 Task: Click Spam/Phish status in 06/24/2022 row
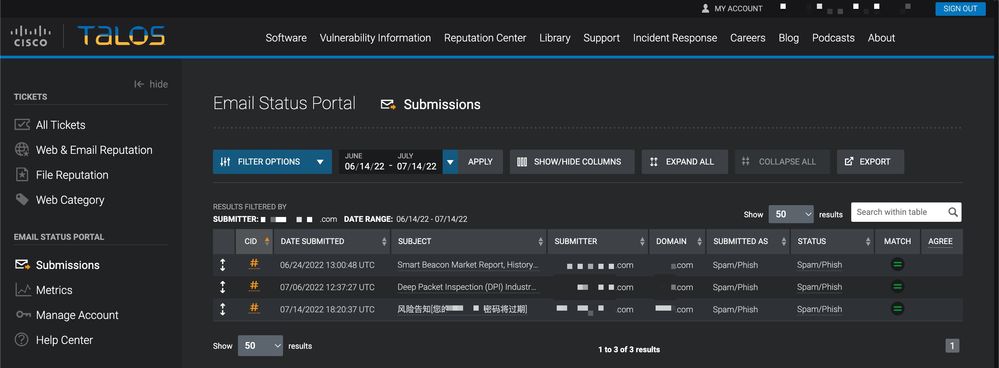[x=819, y=265]
